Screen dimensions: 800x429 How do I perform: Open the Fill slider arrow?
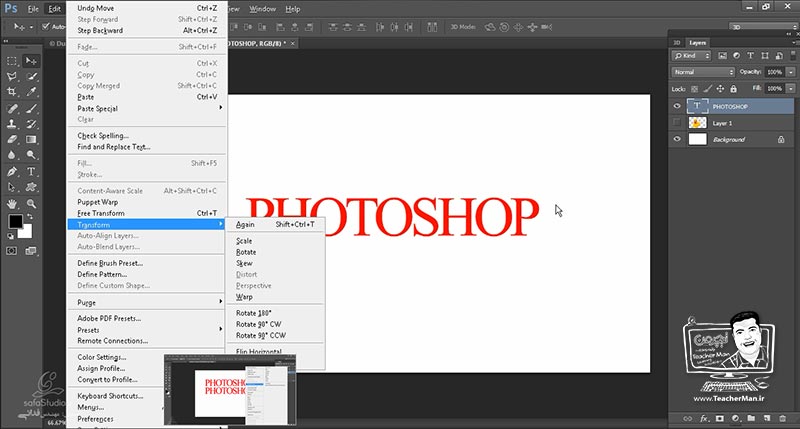tap(791, 89)
